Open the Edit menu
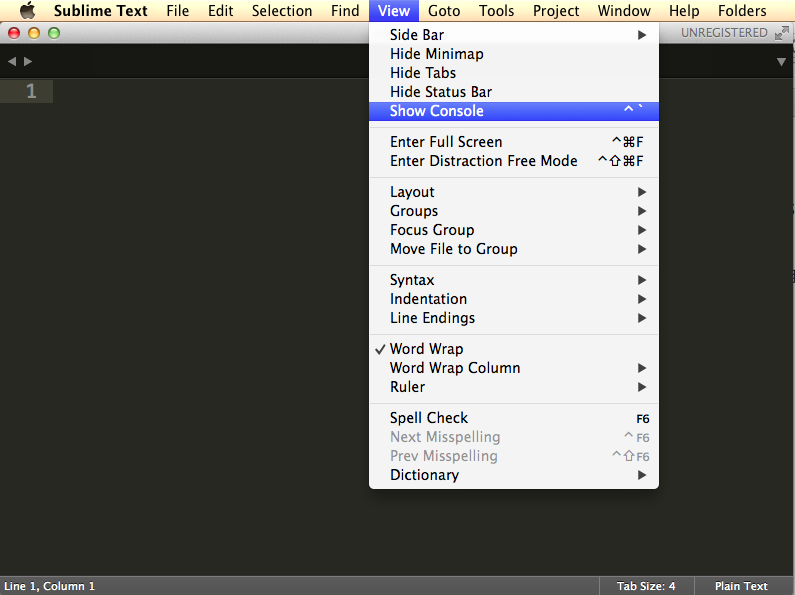This screenshot has height=595, width=795. pyautogui.click(x=221, y=11)
